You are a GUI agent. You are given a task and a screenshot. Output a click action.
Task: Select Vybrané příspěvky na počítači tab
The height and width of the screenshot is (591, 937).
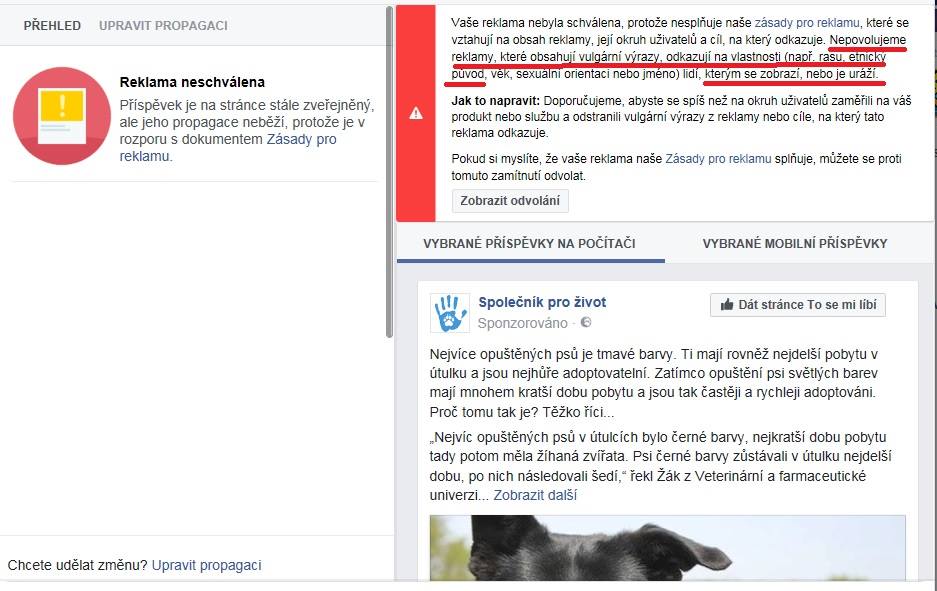(529, 243)
